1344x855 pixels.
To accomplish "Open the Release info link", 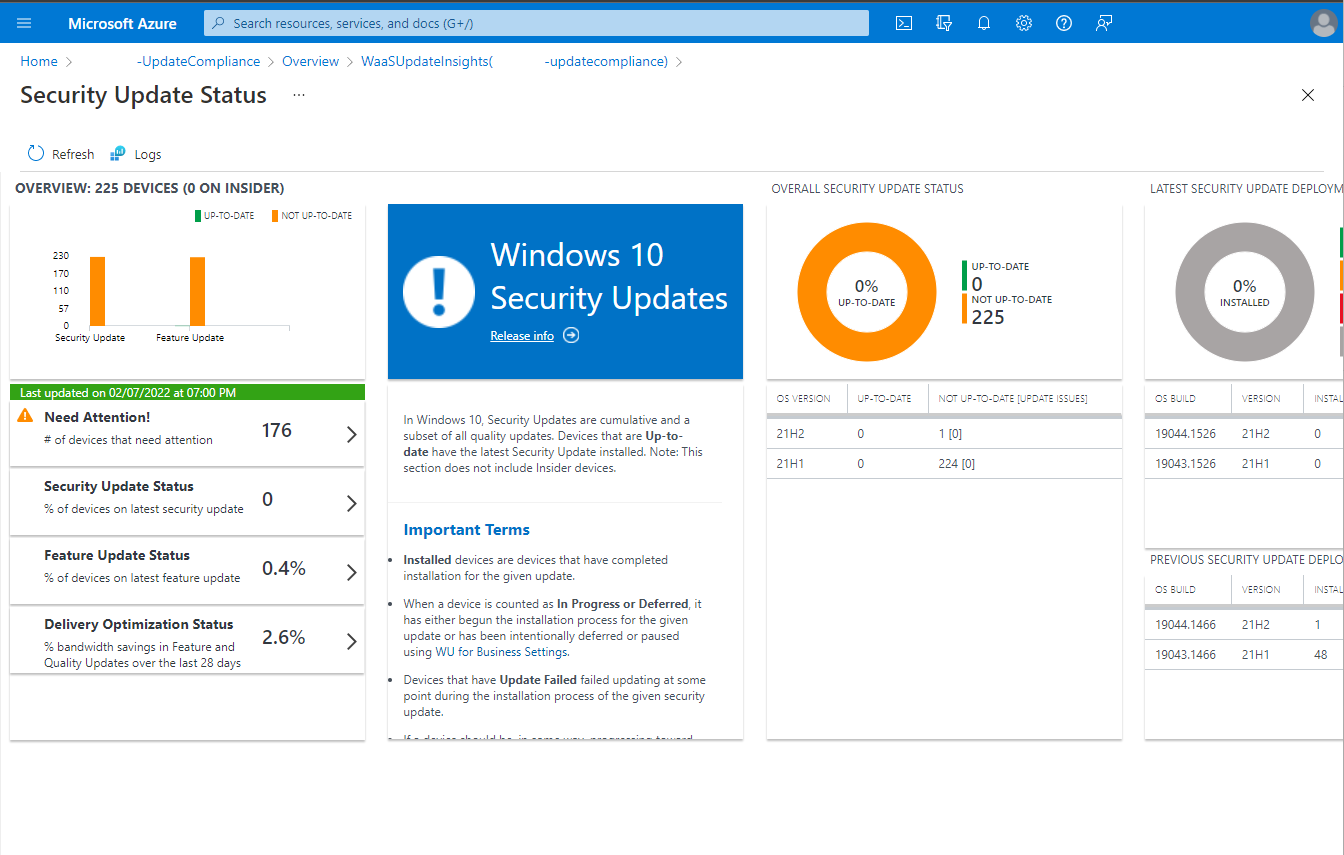I will (522, 336).
